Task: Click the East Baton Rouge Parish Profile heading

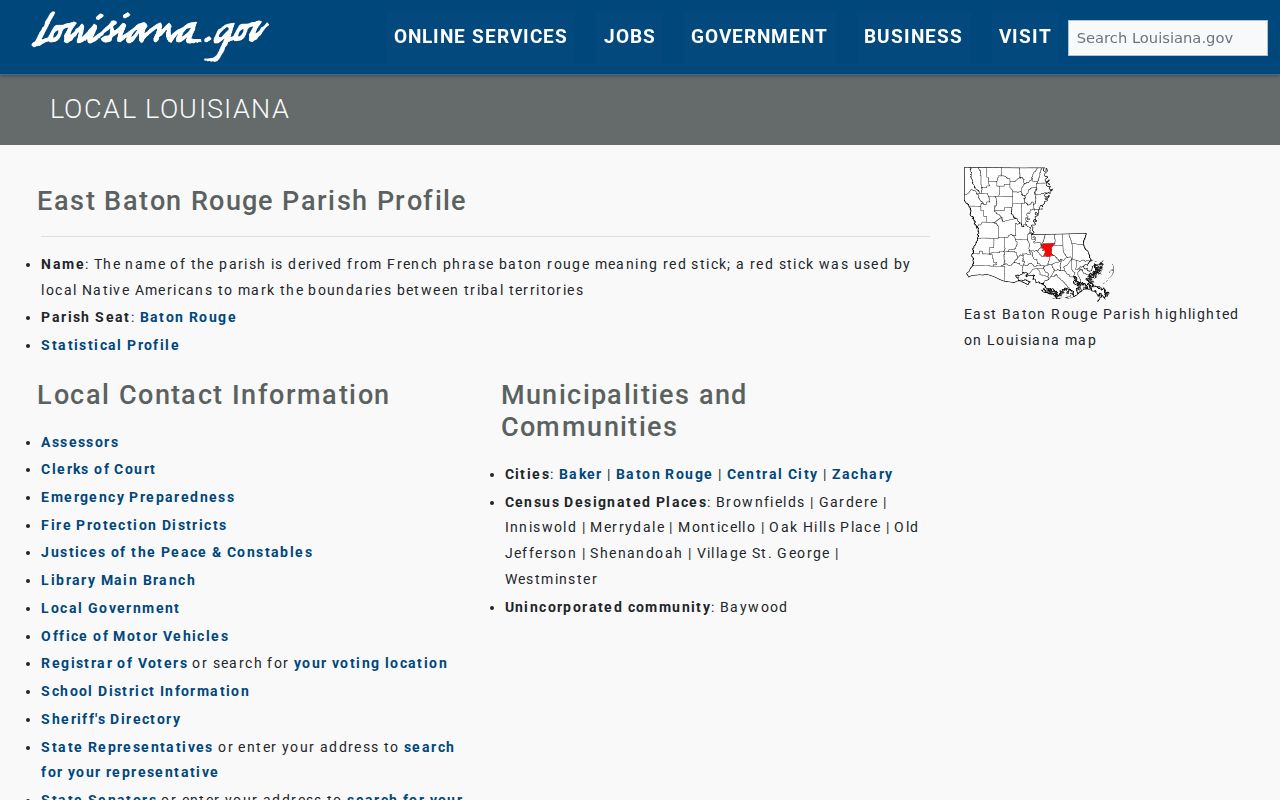Action: tap(252, 201)
